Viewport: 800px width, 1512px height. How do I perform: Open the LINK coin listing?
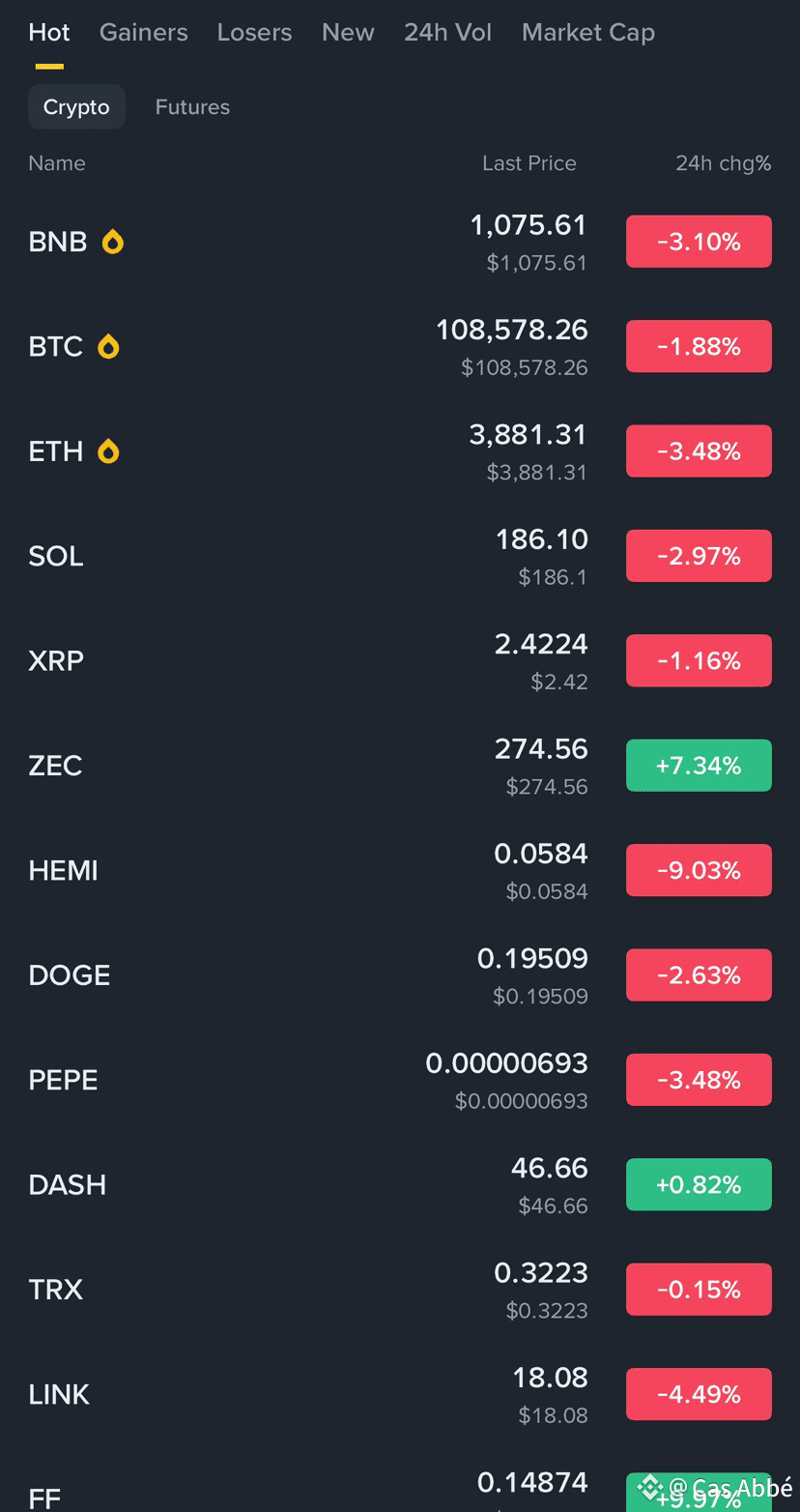coord(400,1394)
